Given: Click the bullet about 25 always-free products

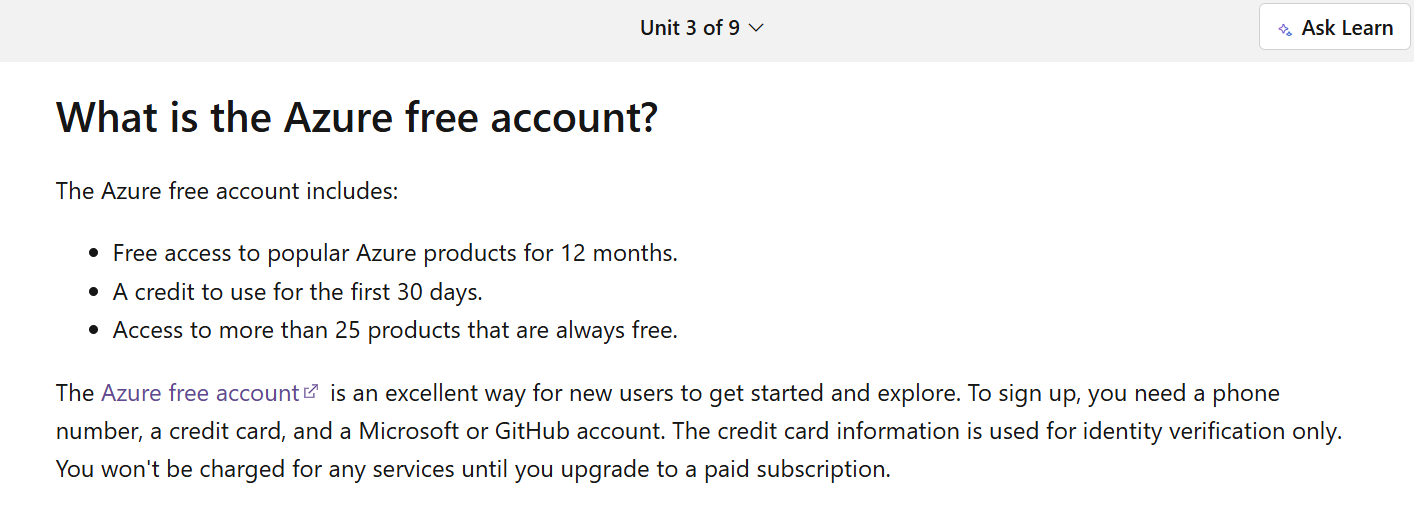Looking at the screenshot, I should pyautogui.click(x=395, y=330).
